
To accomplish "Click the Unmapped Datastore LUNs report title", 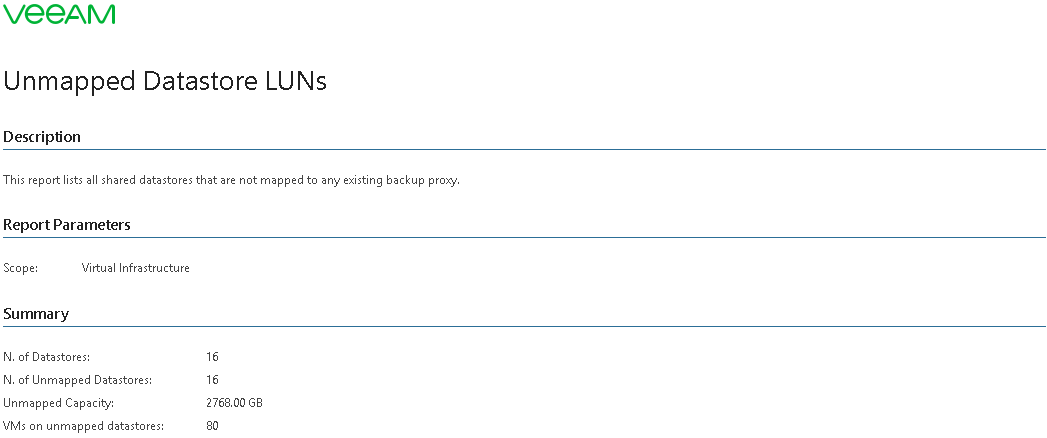I will (x=165, y=82).
